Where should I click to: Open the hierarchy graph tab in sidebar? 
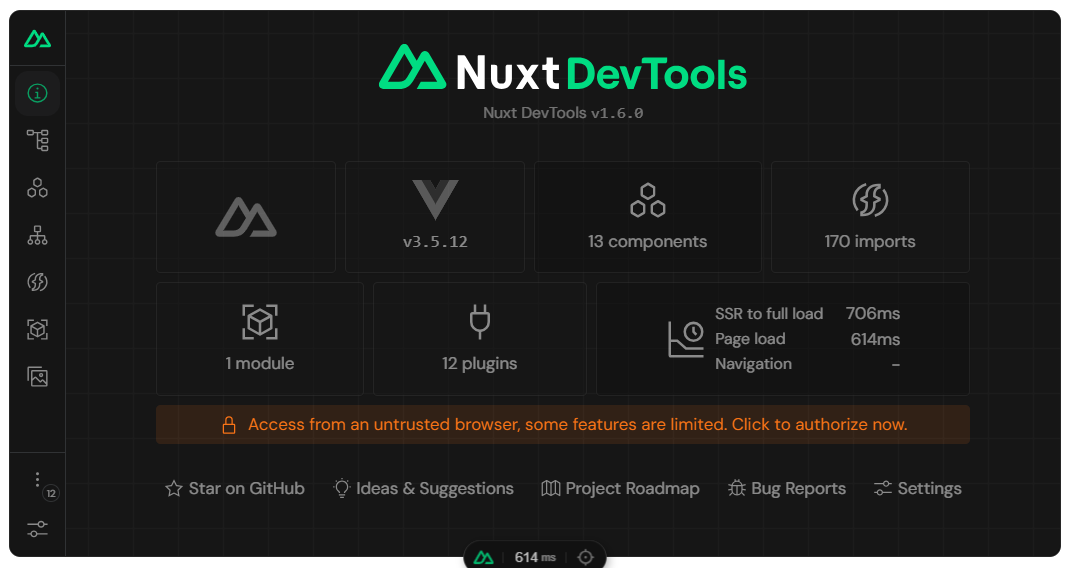coord(37,235)
